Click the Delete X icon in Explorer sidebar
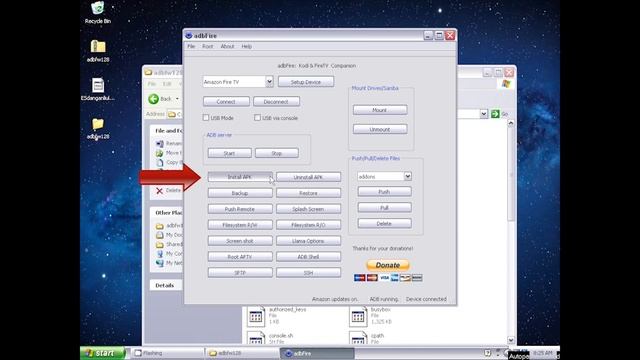This screenshot has width=640, height=360. click(160, 190)
